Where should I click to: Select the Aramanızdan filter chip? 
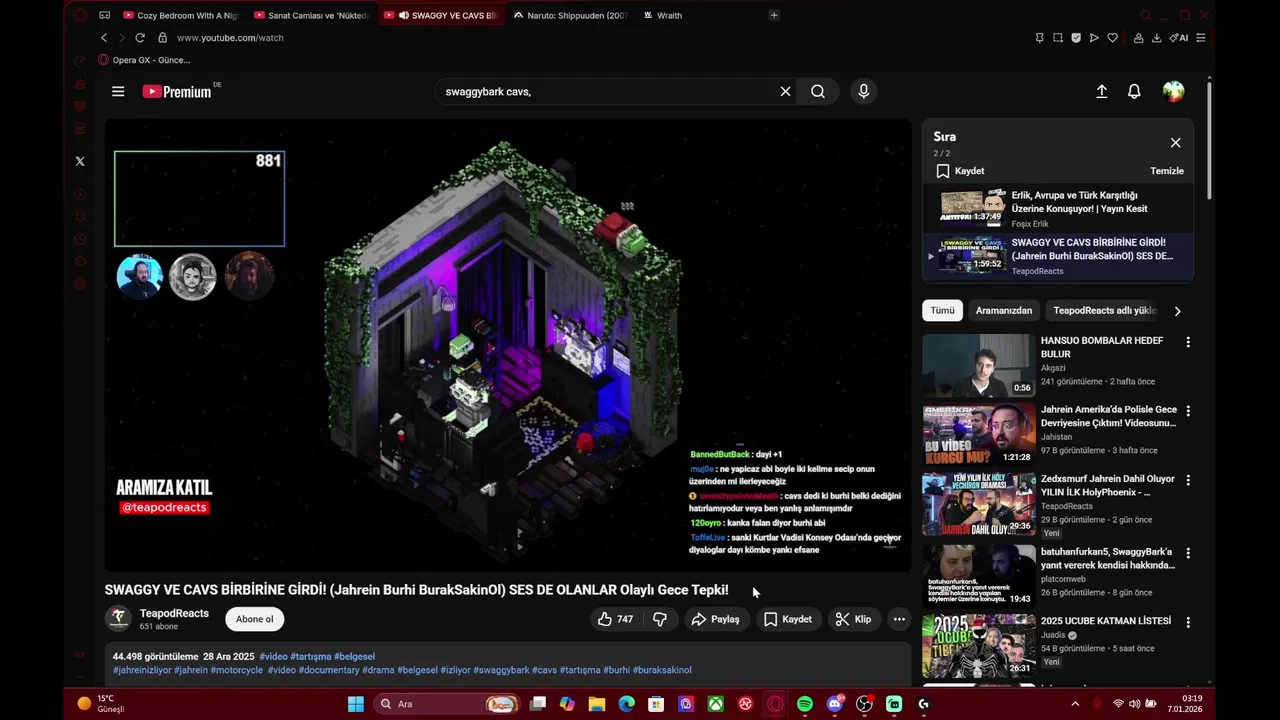click(x=1003, y=311)
